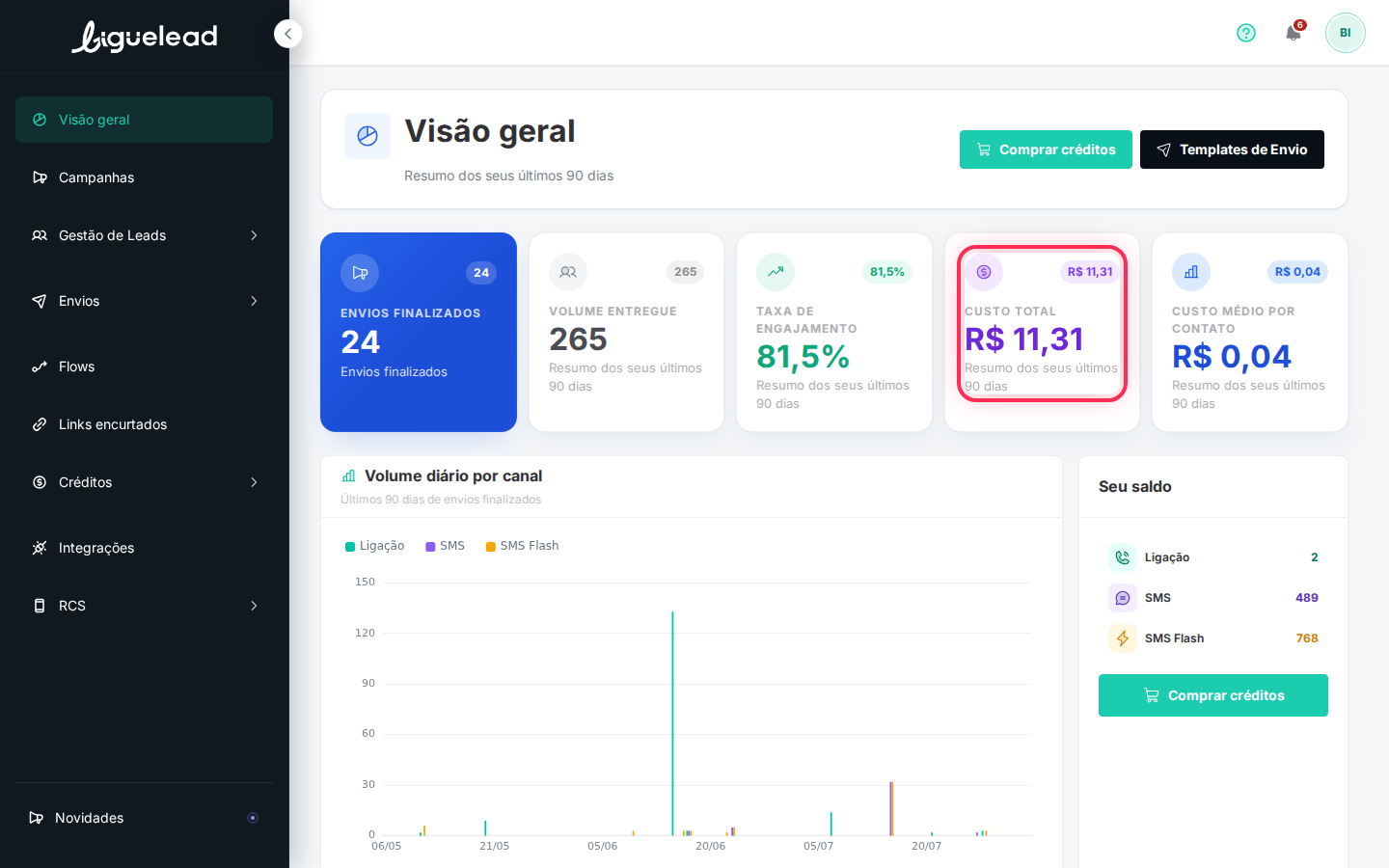
Task: Open Integrações in the sidebar
Action: [144, 548]
